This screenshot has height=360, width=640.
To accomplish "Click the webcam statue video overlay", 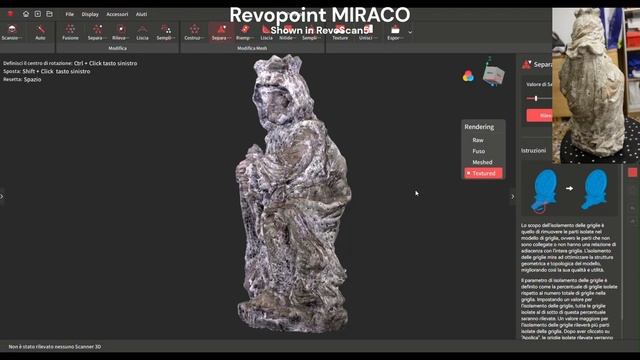I will (x=596, y=86).
